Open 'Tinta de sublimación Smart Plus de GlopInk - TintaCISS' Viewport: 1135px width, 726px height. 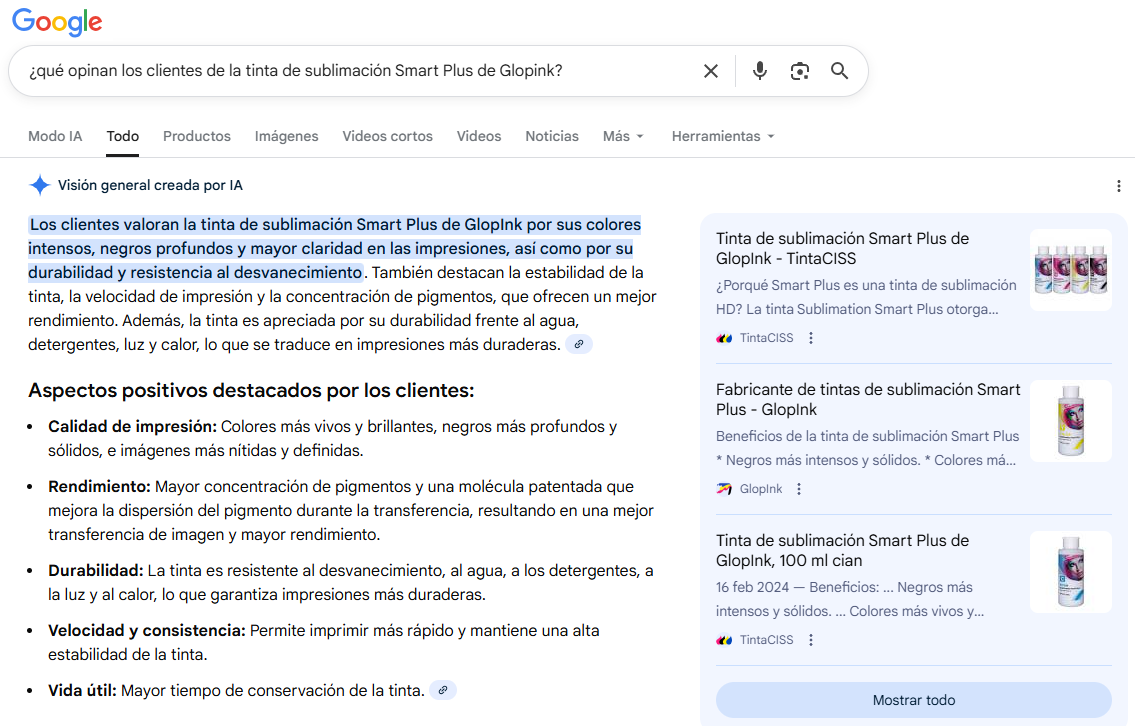[842, 248]
